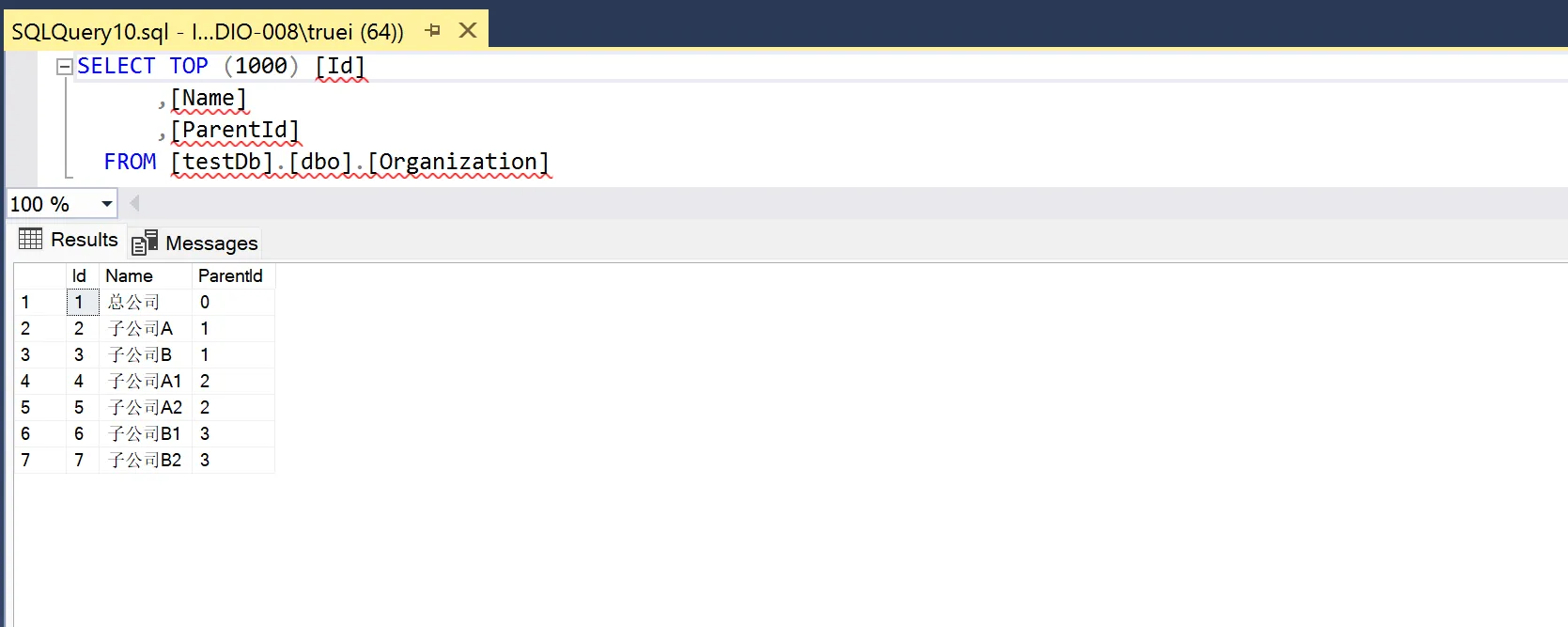Click the Messages tab icon
Image resolution: width=1568 pixels, height=627 pixels.
pos(145,243)
